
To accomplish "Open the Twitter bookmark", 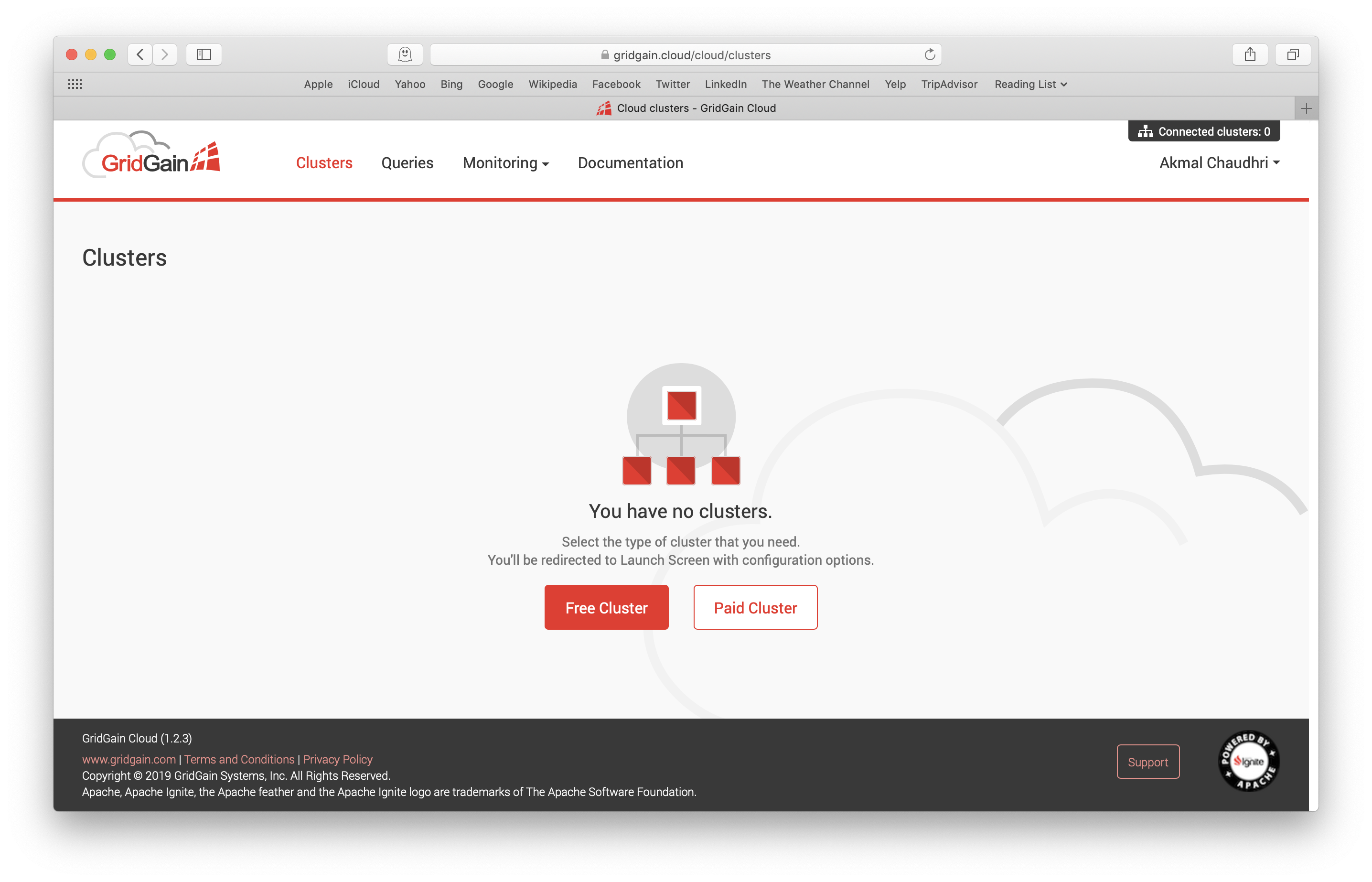I will [x=672, y=84].
